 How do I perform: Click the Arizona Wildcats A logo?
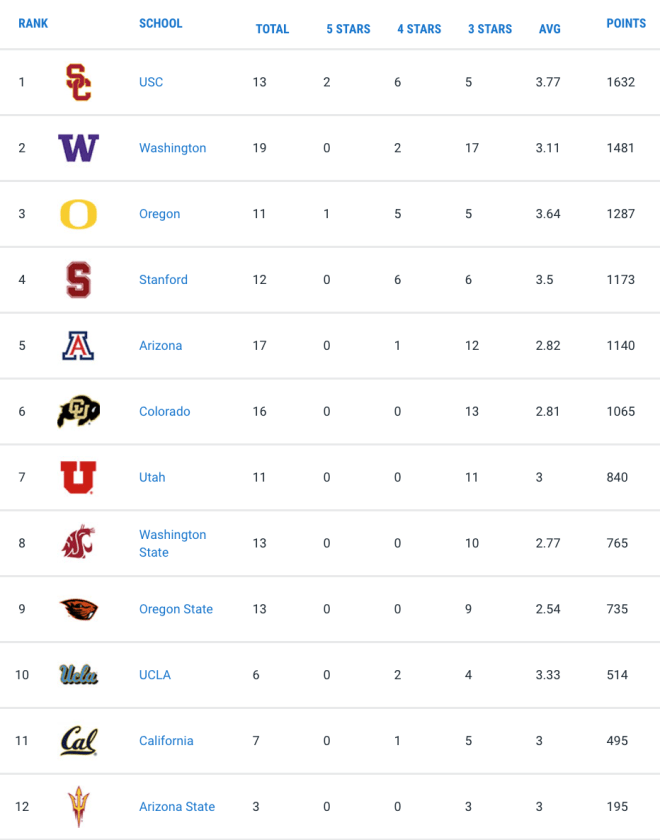(x=78, y=346)
